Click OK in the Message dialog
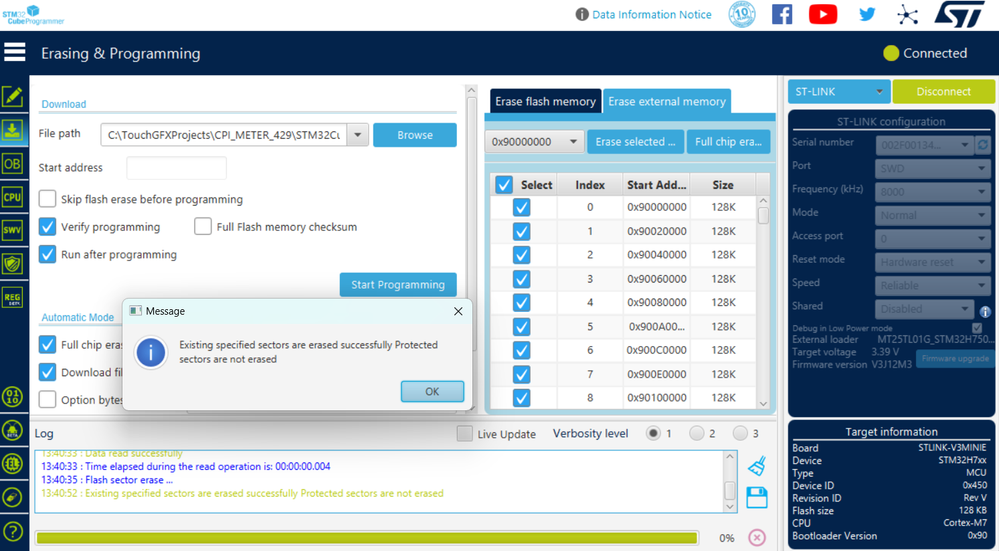This screenshot has width=999, height=551. pyautogui.click(x=432, y=391)
